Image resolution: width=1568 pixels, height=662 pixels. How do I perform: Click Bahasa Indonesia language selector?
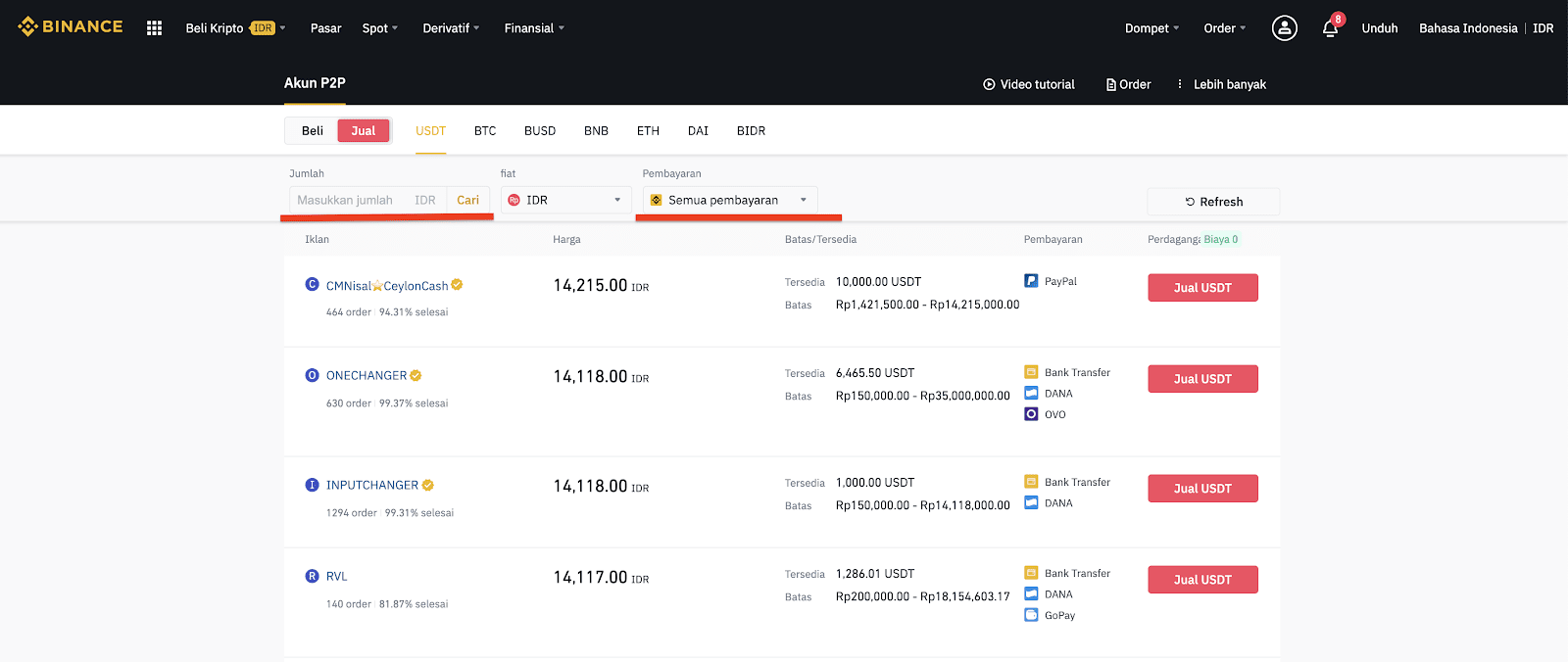point(1468,28)
